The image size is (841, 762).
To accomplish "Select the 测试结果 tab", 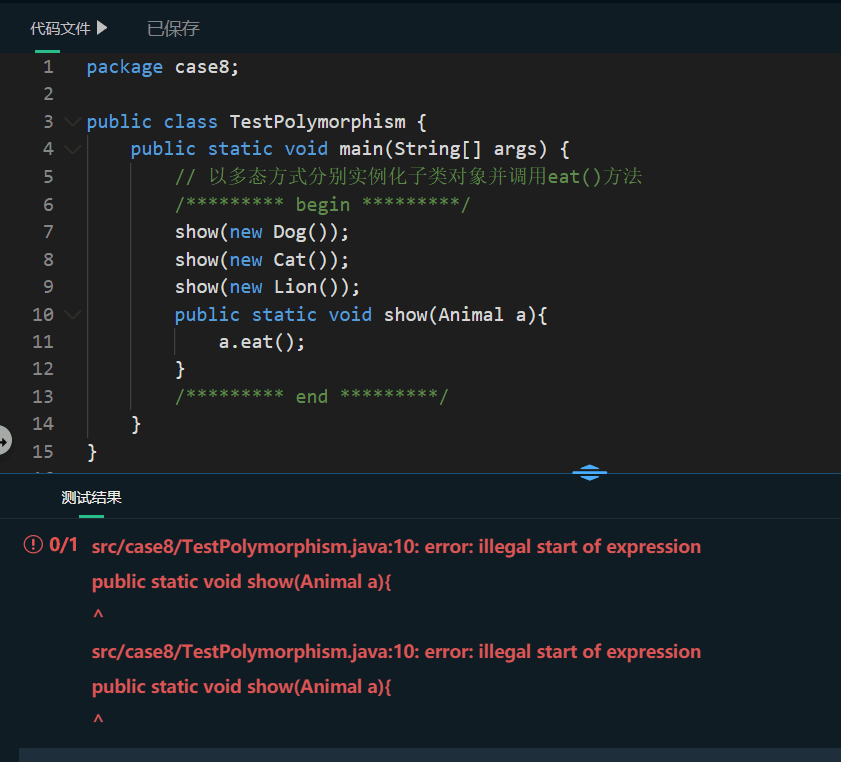I will tap(91, 498).
